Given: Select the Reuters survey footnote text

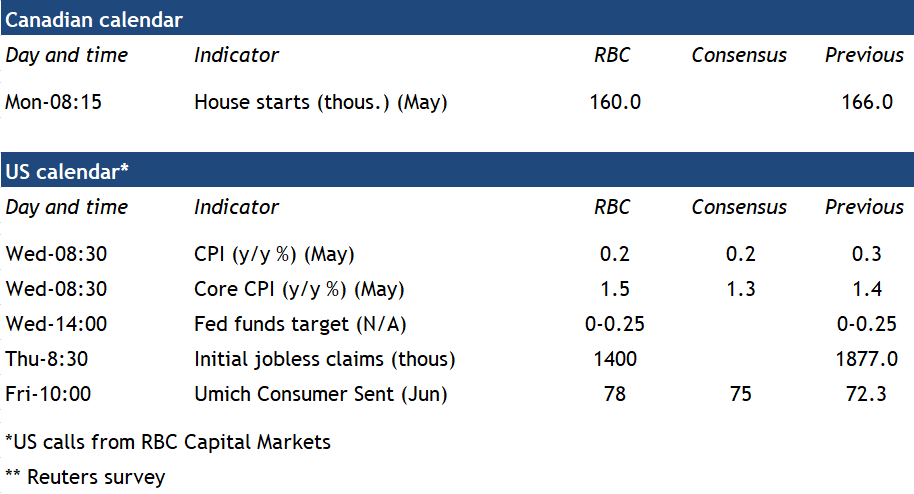Looking at the screenshot, I should pos(86,477).
